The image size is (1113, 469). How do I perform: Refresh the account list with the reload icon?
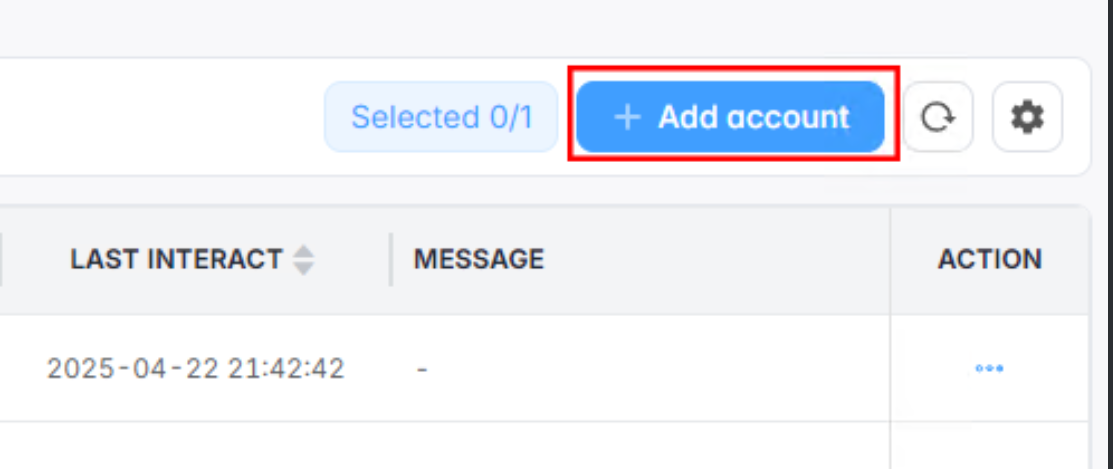pyautogui.click(x=938, y=117)
